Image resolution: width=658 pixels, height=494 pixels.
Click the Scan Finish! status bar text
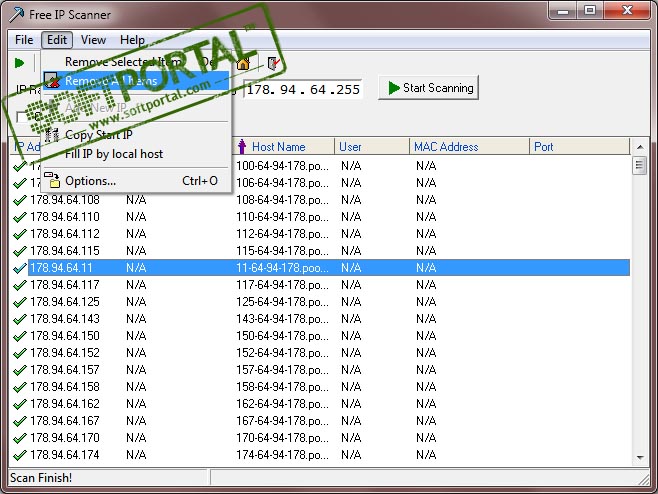[x=41, y=478]
